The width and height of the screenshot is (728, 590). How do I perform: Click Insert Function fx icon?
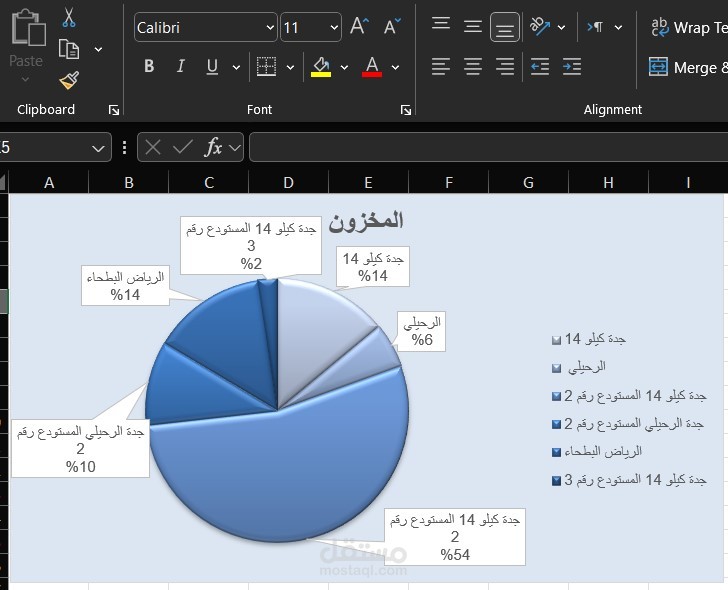click(x=214, y=148)
